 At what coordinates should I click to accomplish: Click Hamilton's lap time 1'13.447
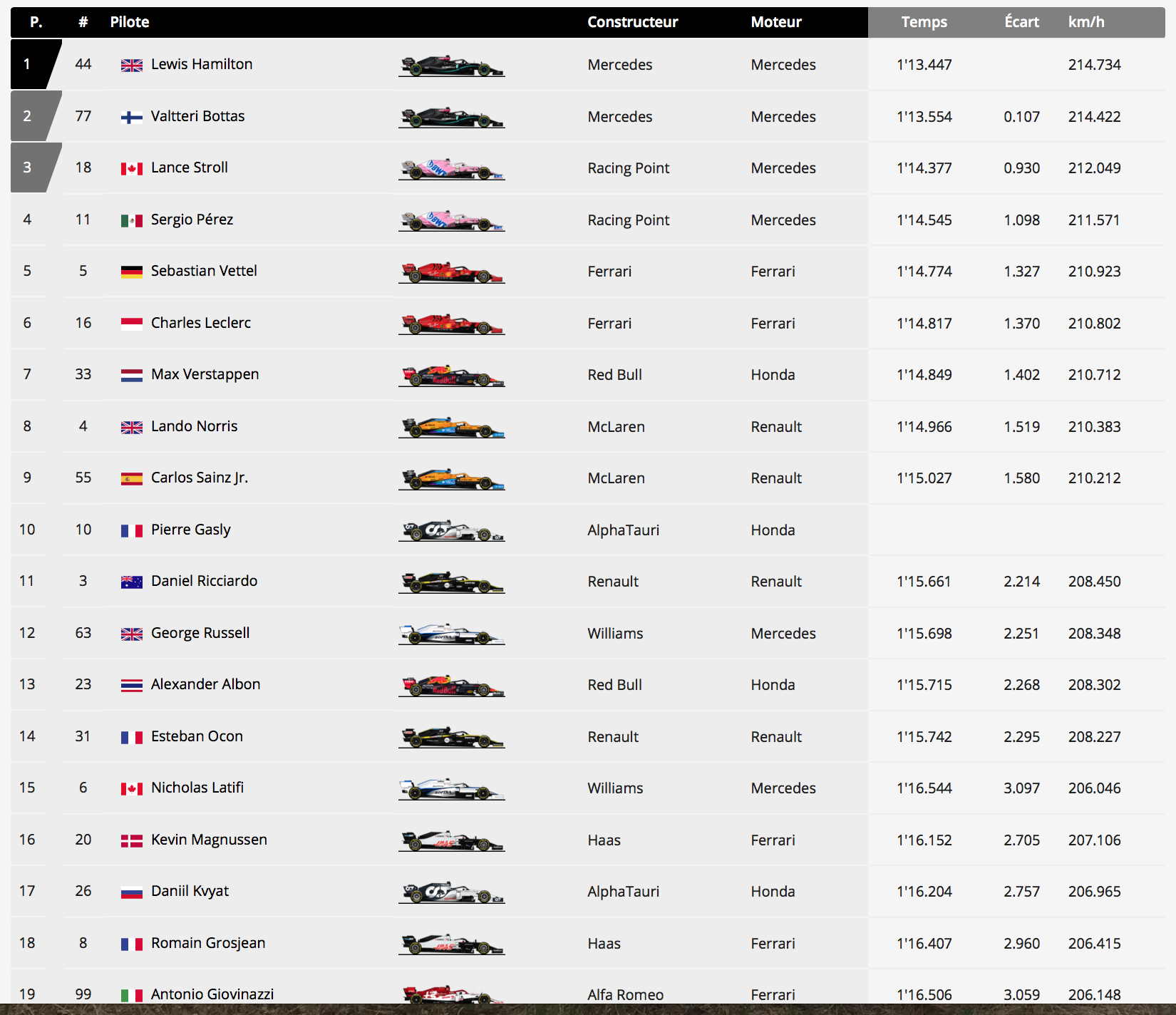click(x=924, y=65)
